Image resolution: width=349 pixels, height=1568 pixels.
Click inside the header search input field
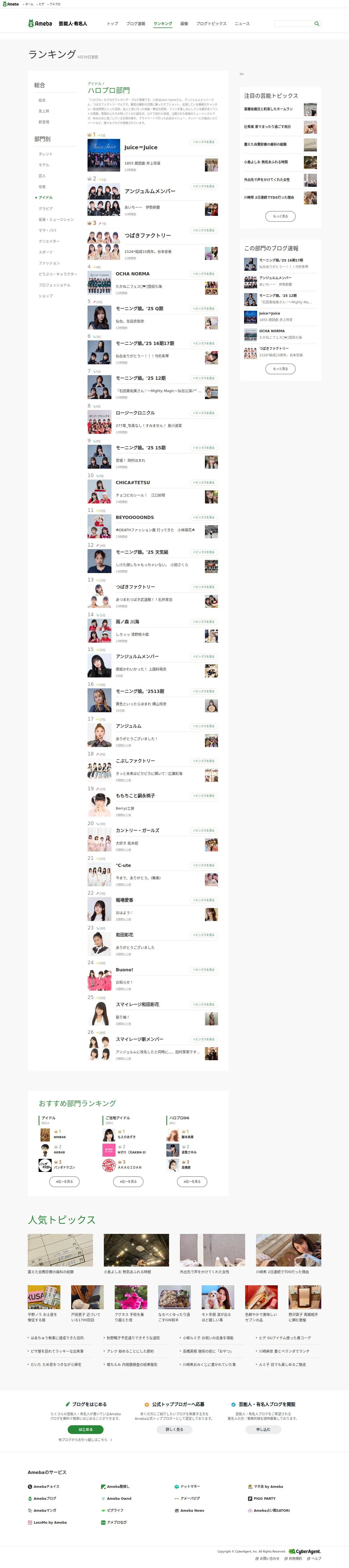coord(294,24)
